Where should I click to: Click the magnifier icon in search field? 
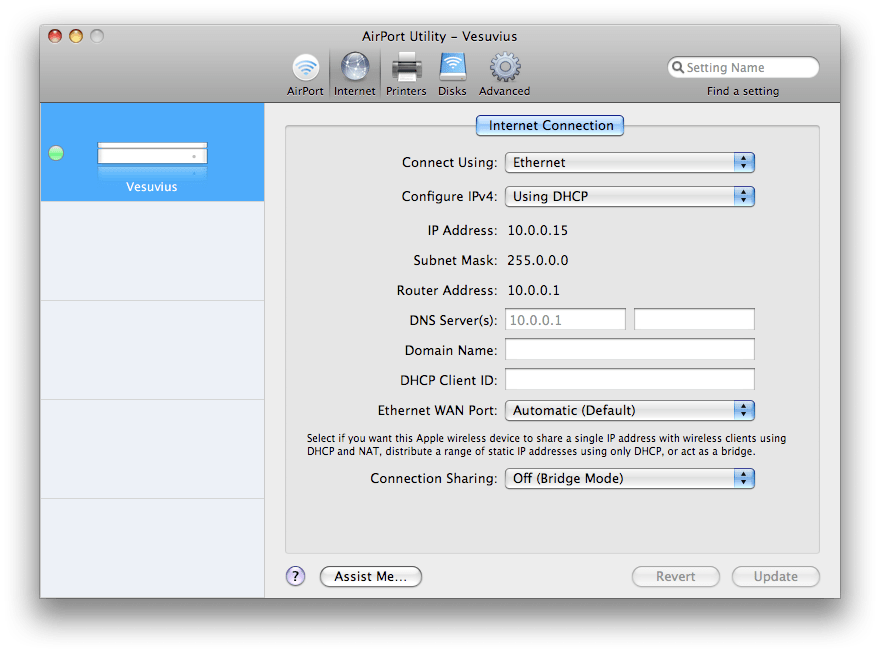(x=678, y=67)
